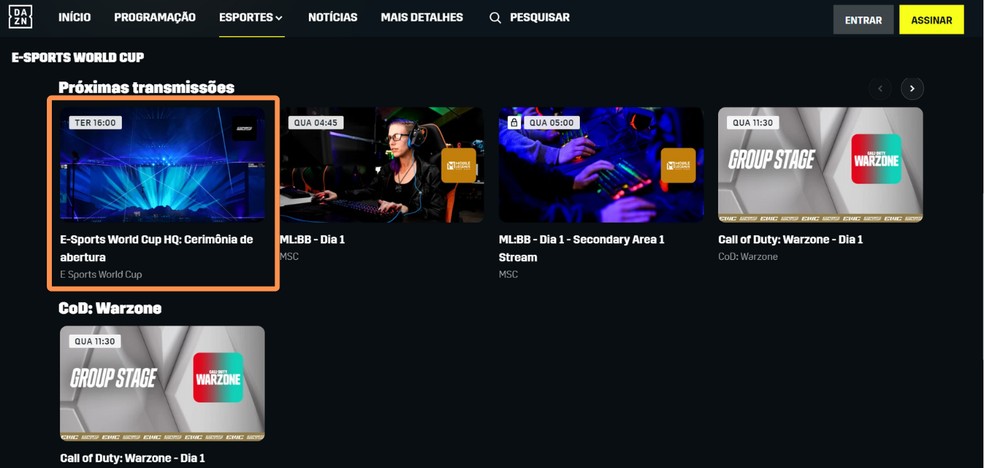
Task: Click 'TER 16:00' time badge
Action: 95,122
